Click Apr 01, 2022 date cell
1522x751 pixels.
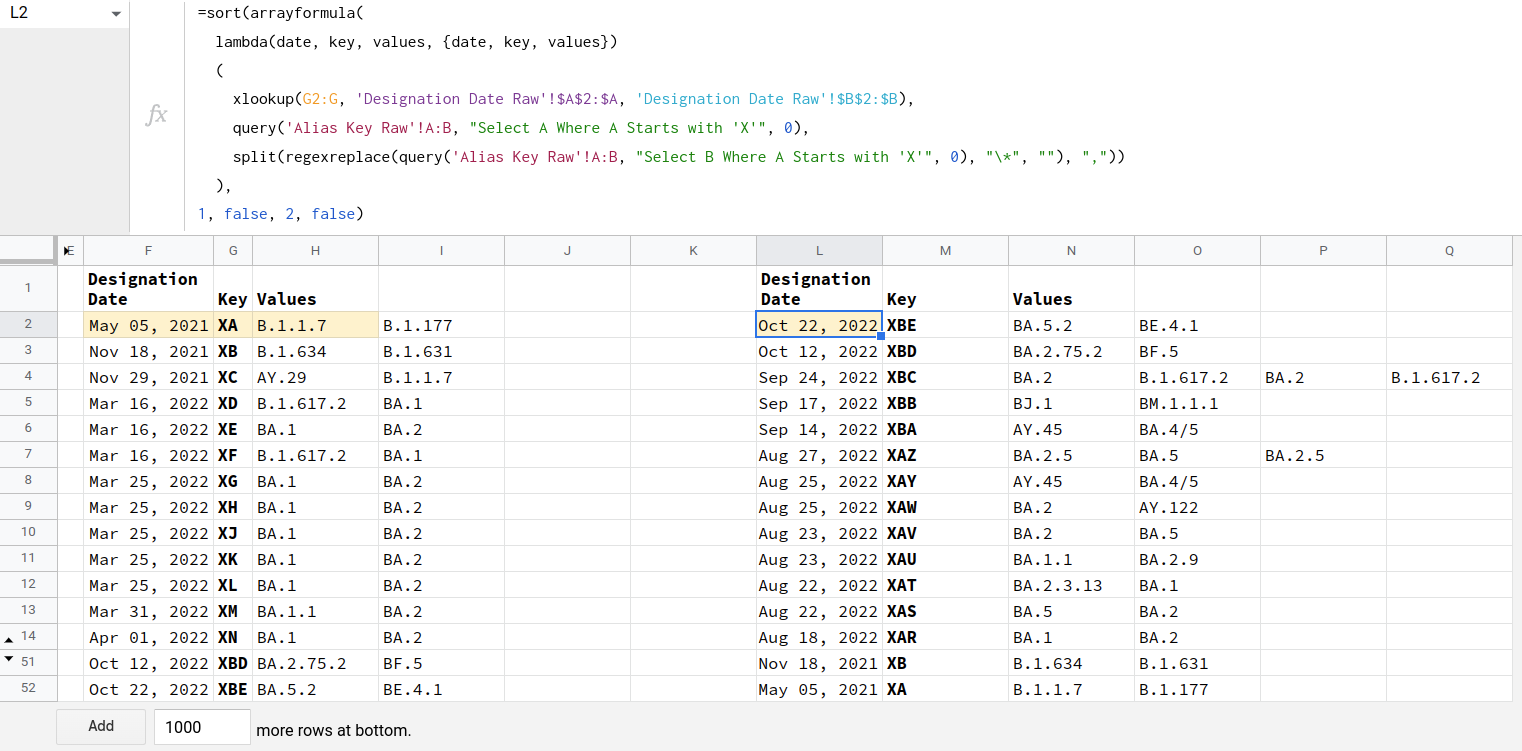coord(149,637)
